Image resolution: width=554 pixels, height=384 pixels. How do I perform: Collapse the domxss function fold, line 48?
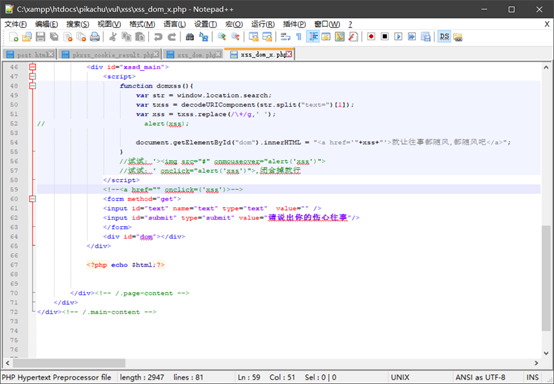click(33, 86)
